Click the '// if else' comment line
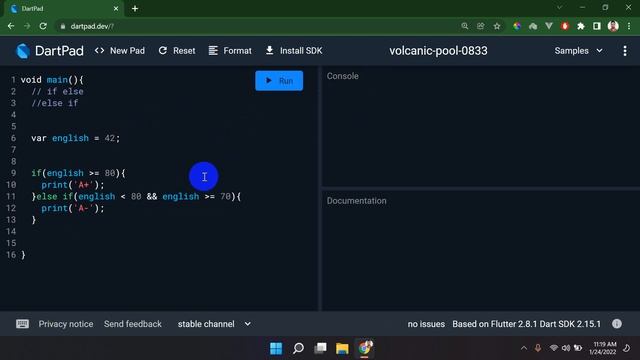The image size is (640, 360). click(x=57, y=91)
